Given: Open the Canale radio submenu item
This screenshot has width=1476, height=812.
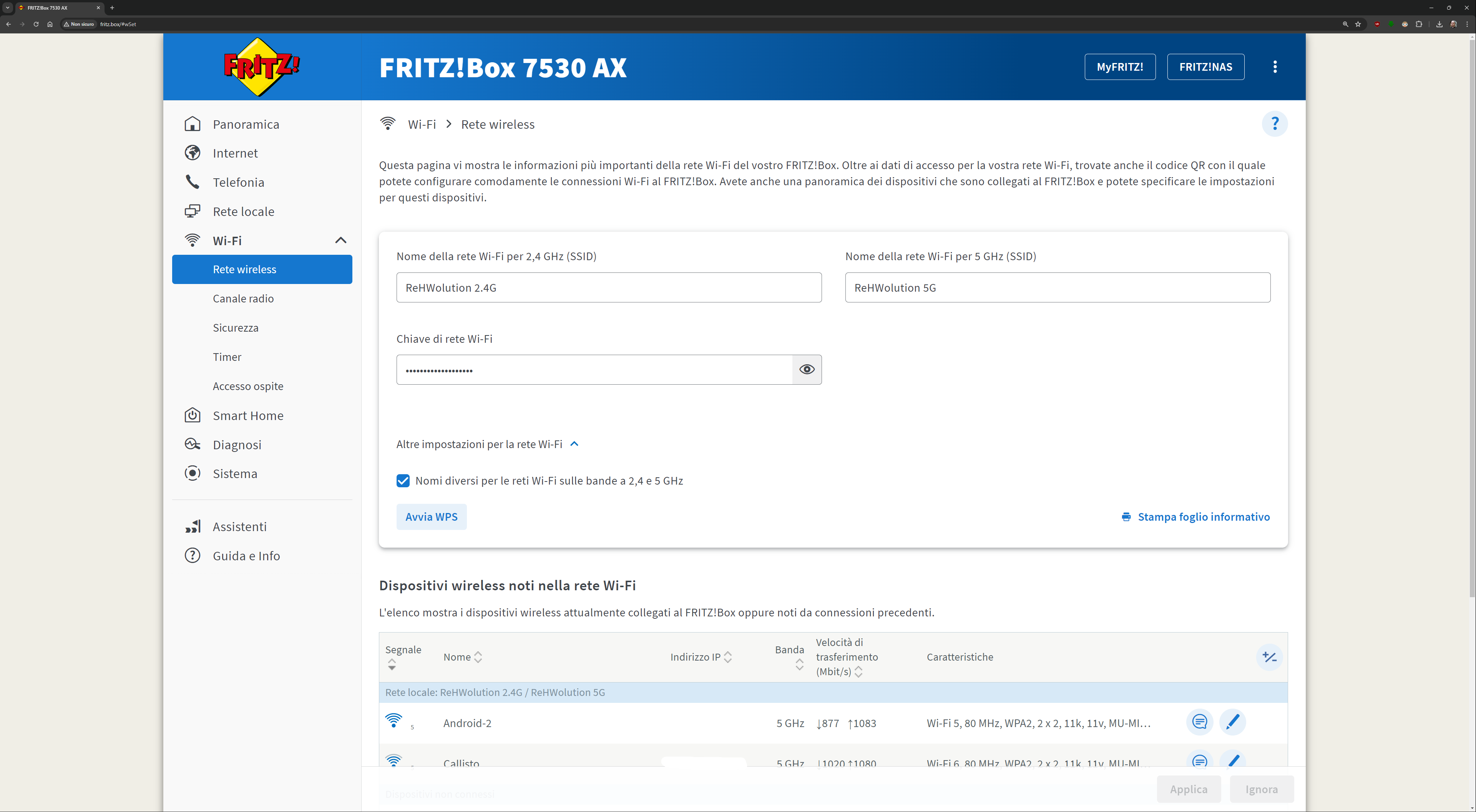Looking at the screenshot, I should pyautogui.click(x=243, y=299).
